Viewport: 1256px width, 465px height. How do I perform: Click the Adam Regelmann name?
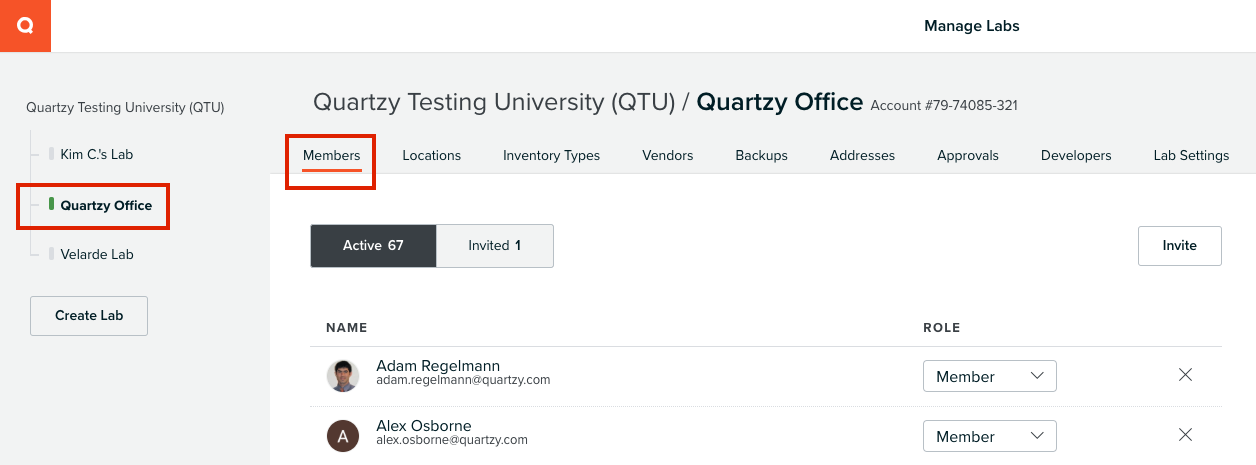(x=438, y=366)
